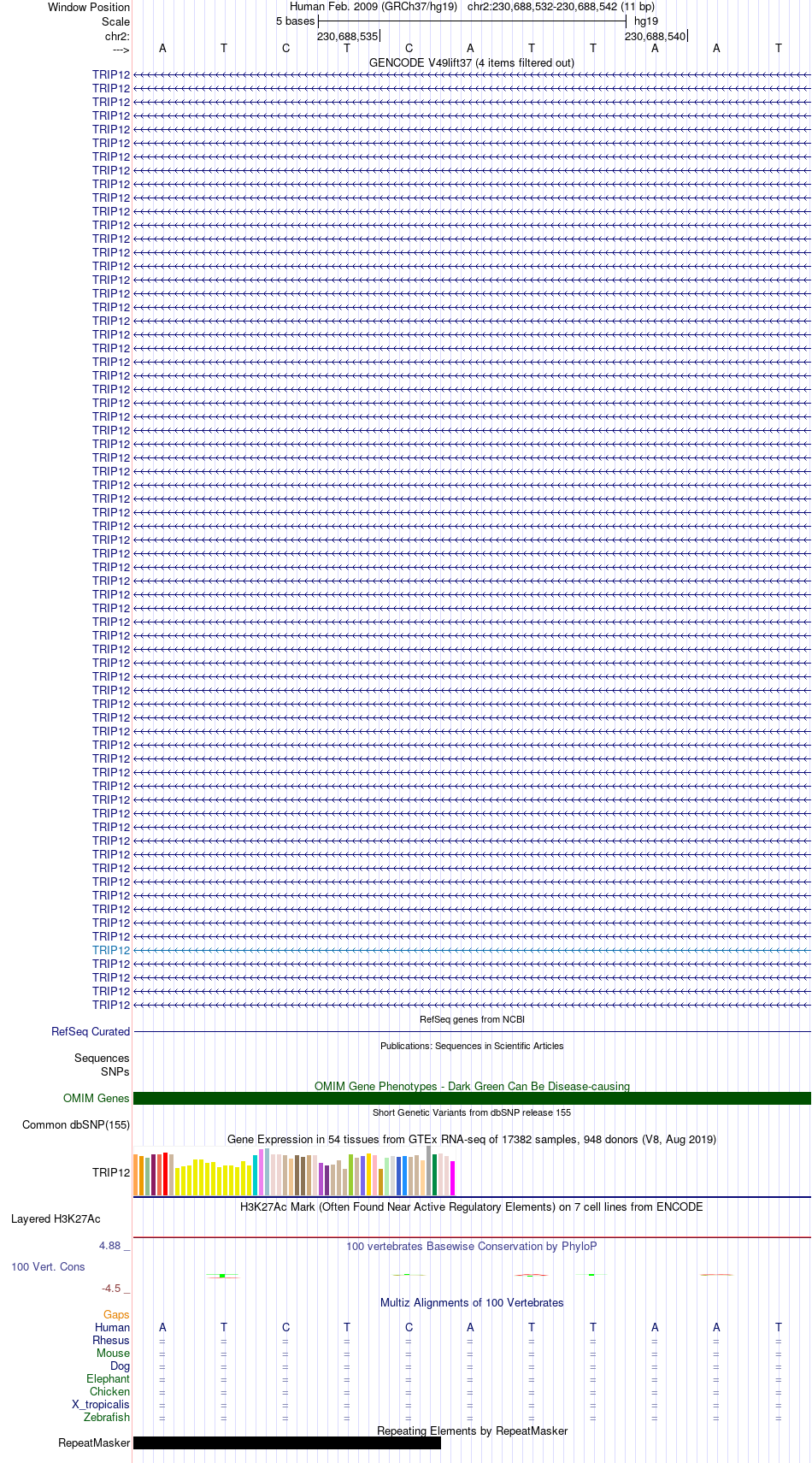Screen dimensions: 812x1463
Task: Select the Elephant alignment row label
Action: click(108, 1379)
